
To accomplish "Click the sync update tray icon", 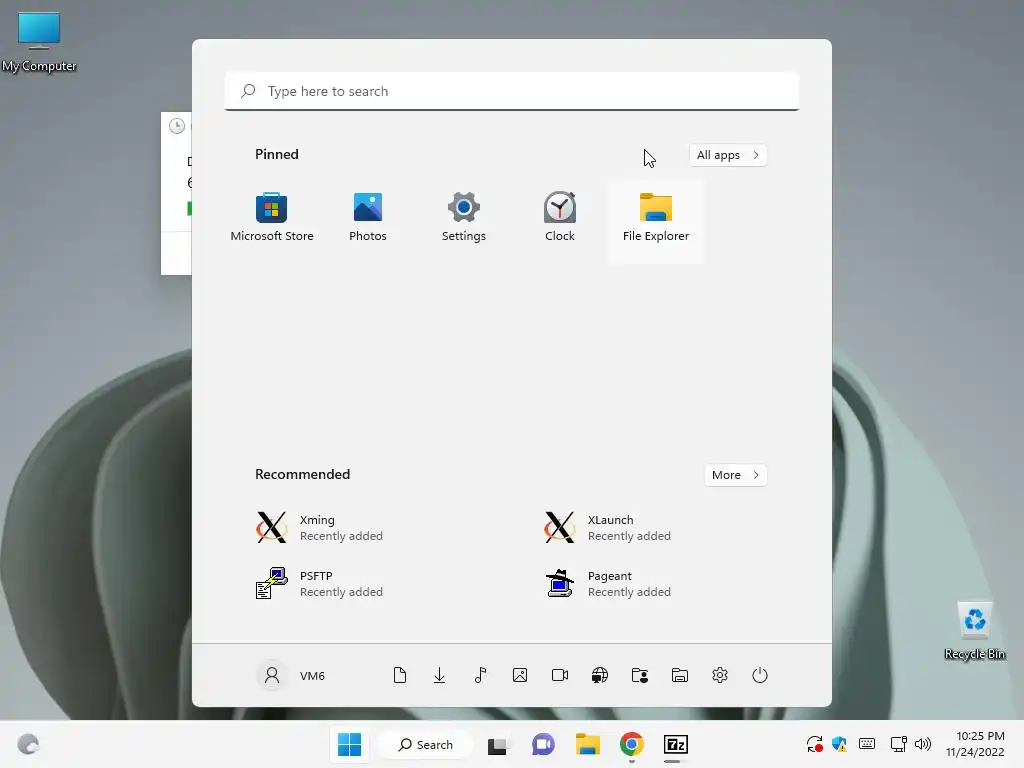I will tap(814, 744).
